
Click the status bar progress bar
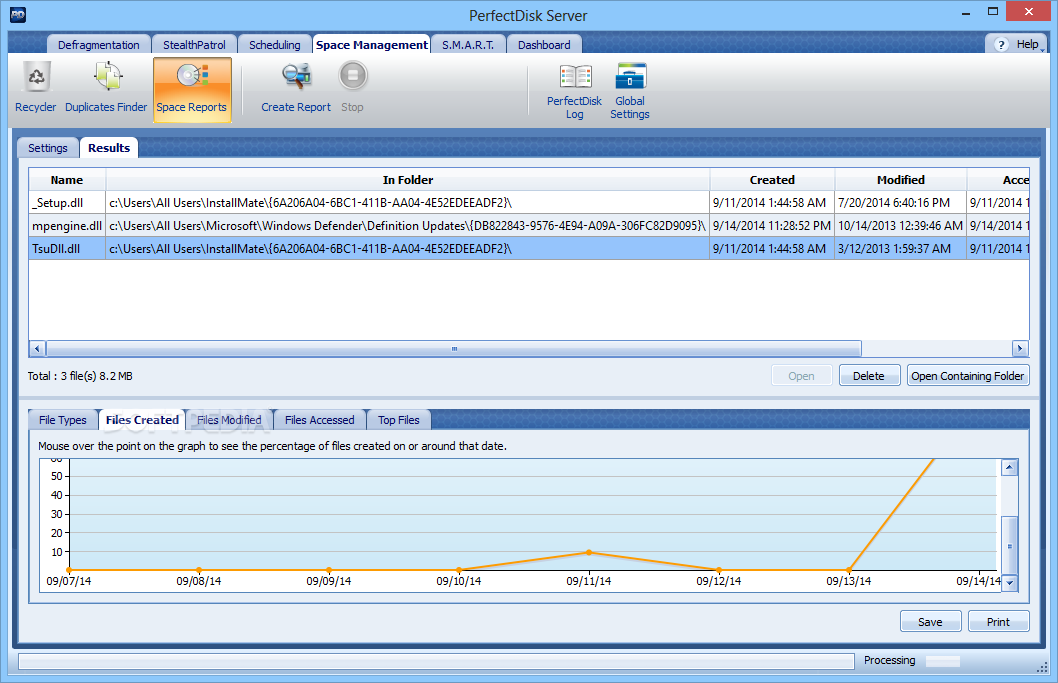436,661
